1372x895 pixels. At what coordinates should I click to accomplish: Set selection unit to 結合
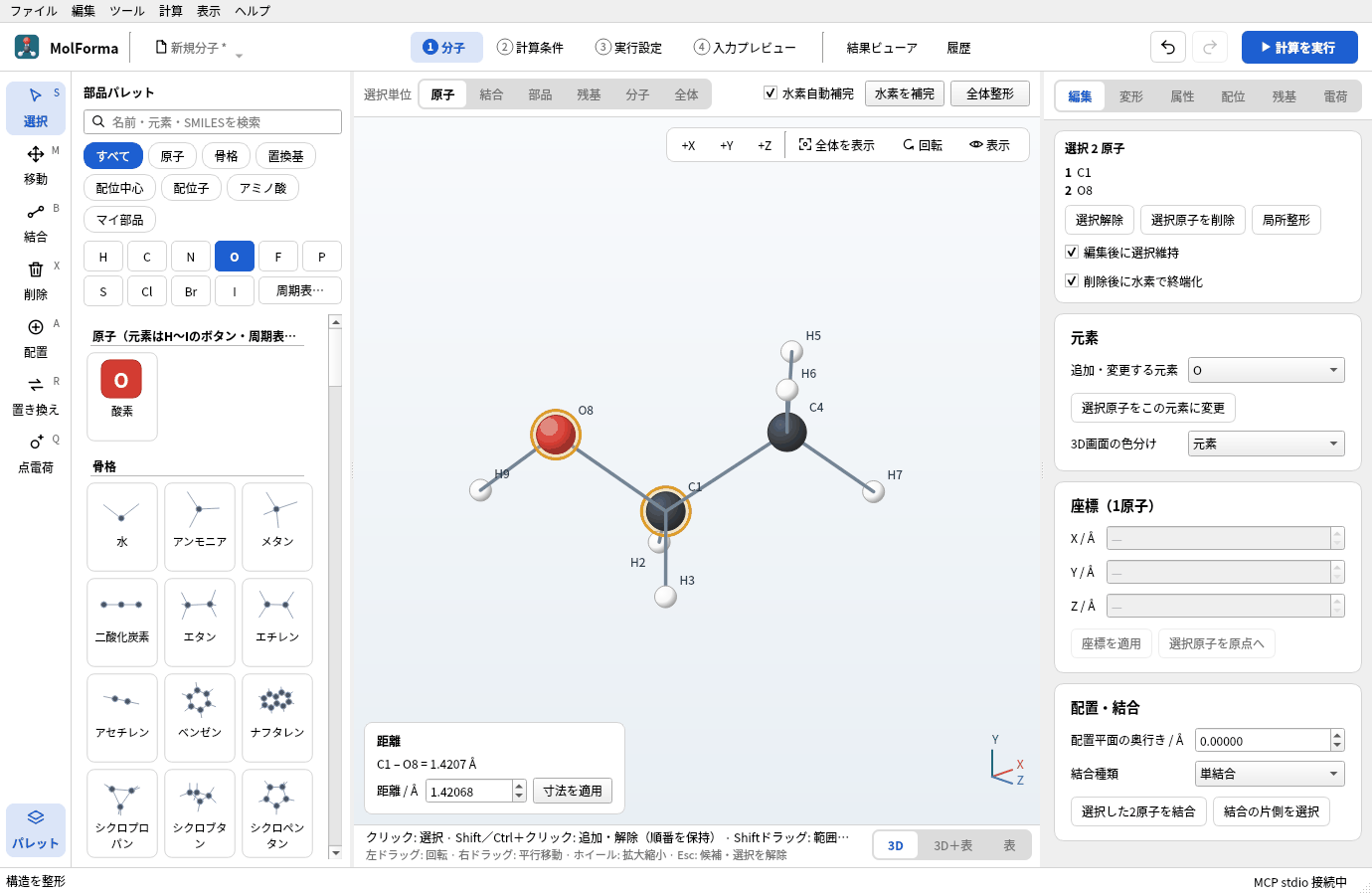491,94
